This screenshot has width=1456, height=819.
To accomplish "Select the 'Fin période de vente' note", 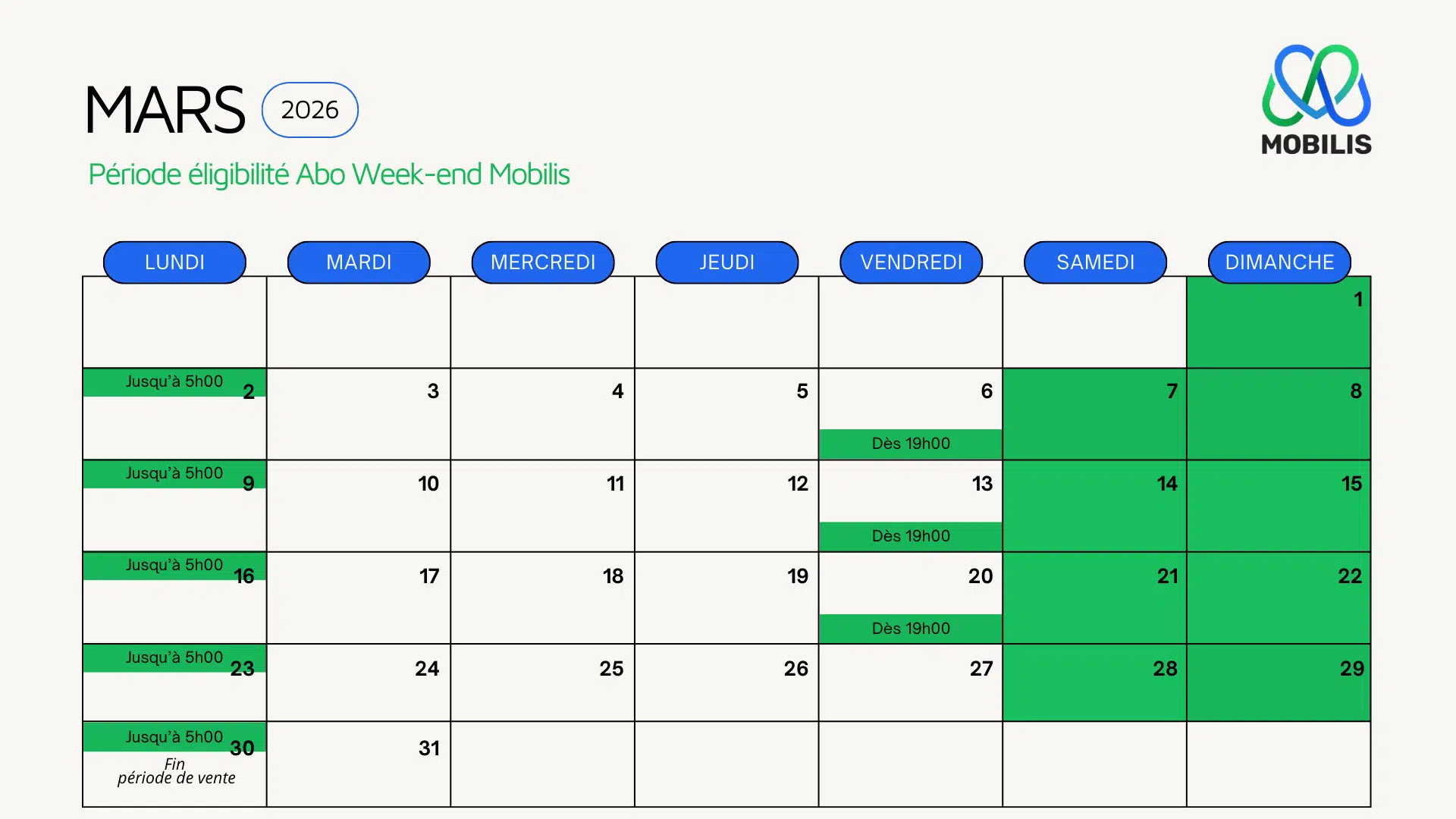I will (176, 771).
